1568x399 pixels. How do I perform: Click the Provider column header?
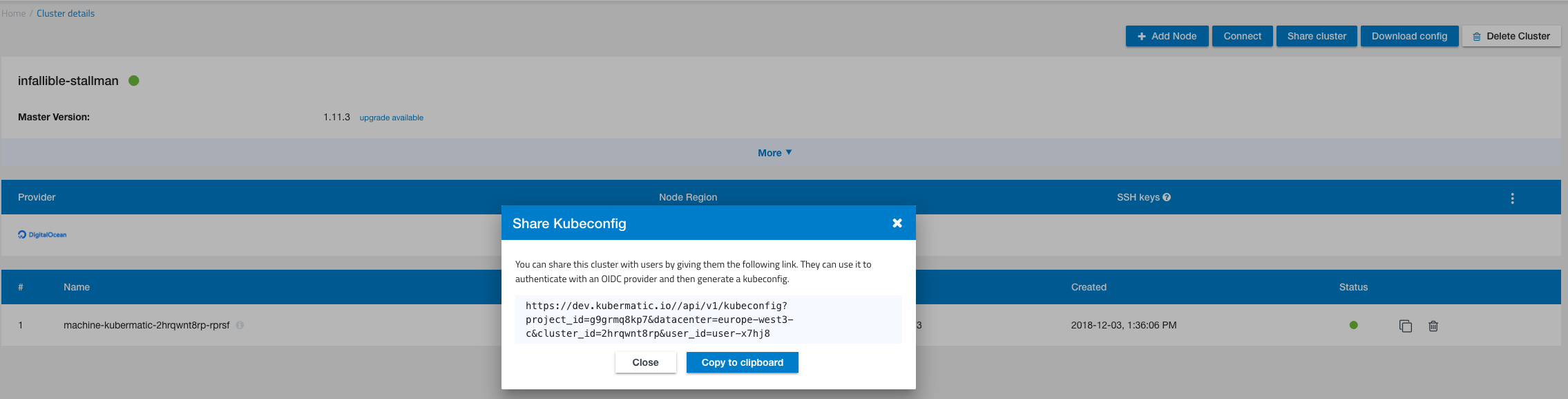[37, 197]
